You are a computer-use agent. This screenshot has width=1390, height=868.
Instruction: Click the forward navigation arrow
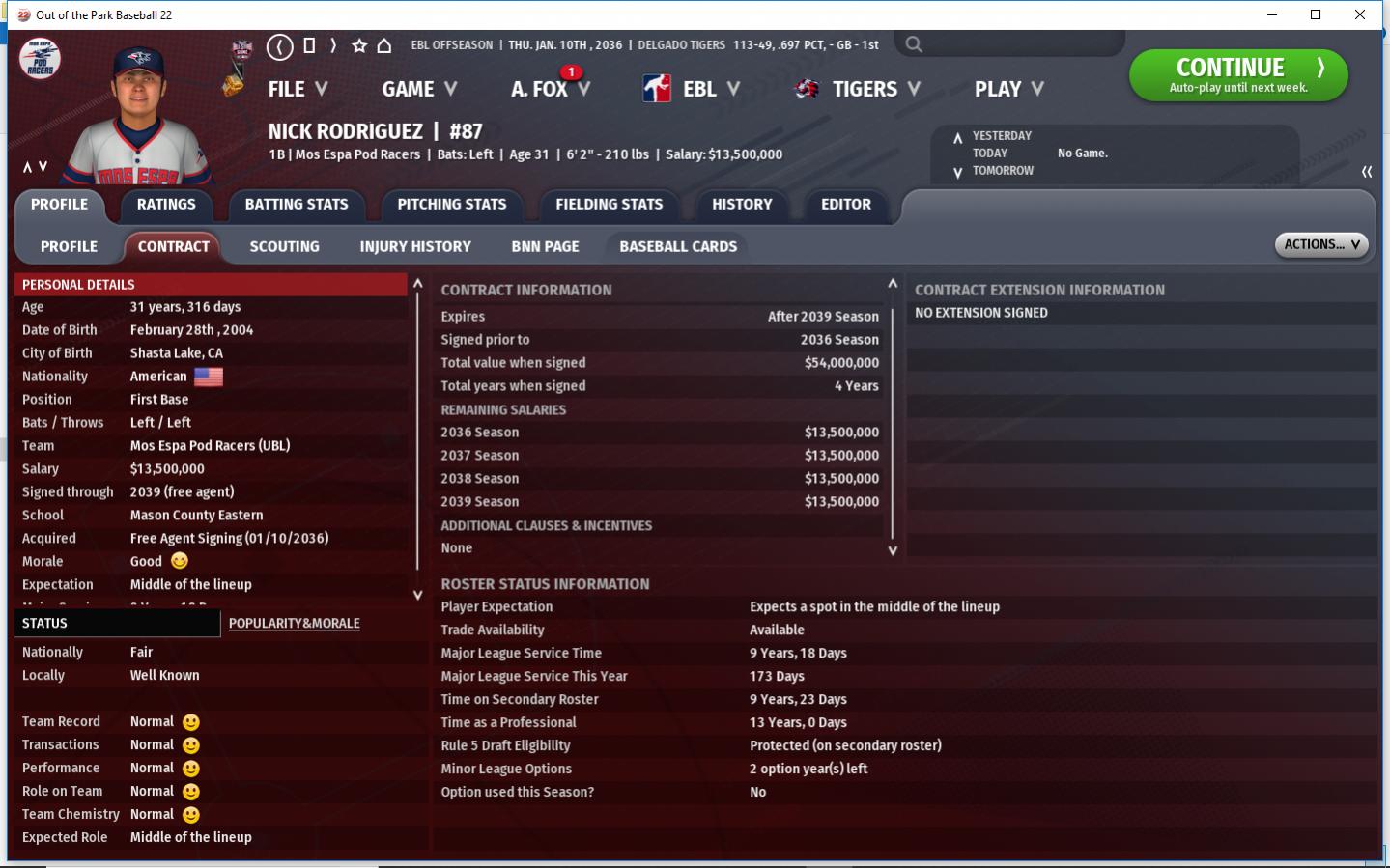point(333,45)
